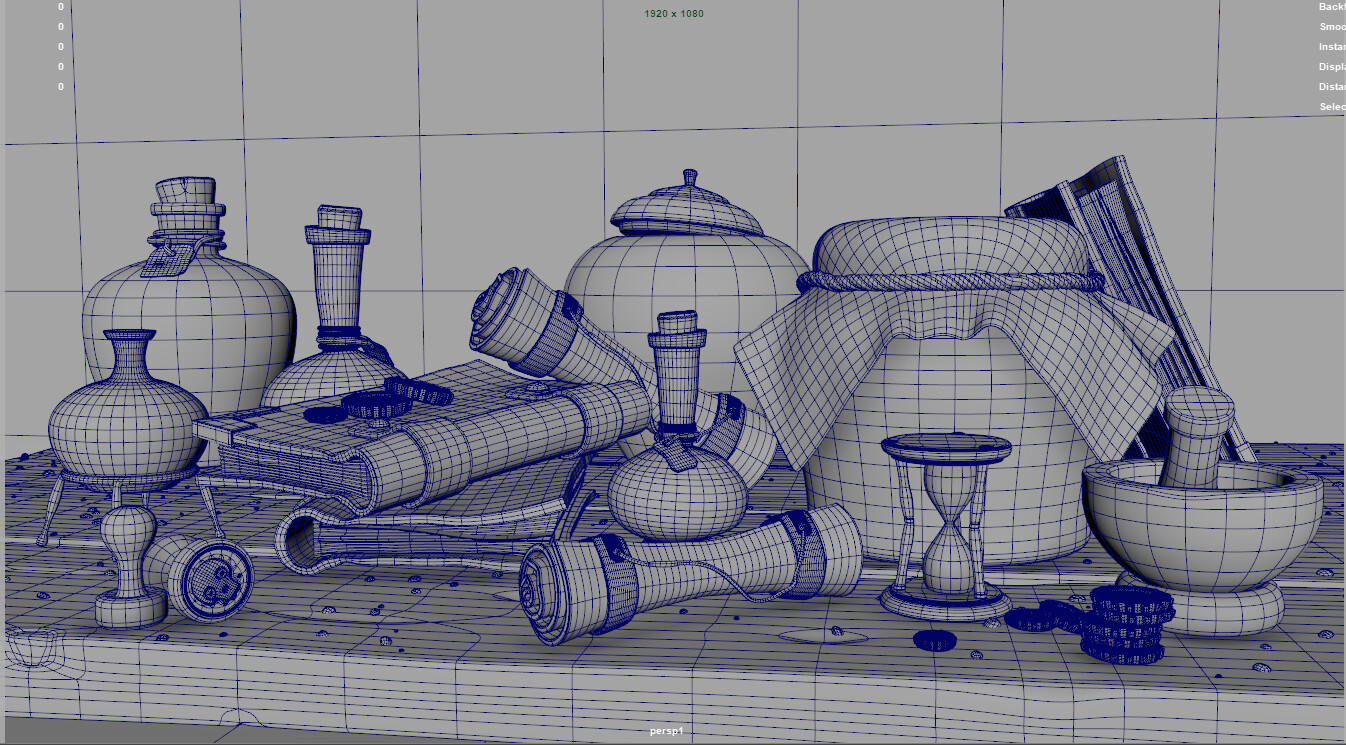Image resolution: width=1346 pixels, height=745 pixels.
Task: Click the lidded round jar's lid knob
Action: [x=689, y=178]
